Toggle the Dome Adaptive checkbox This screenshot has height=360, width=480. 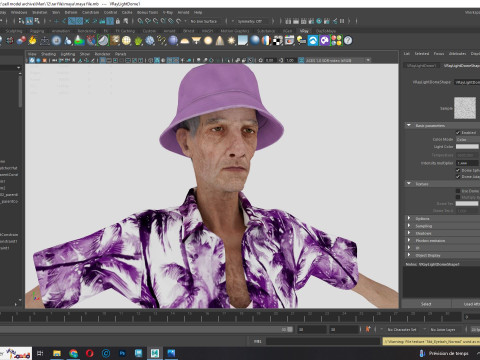click(458, 177)
